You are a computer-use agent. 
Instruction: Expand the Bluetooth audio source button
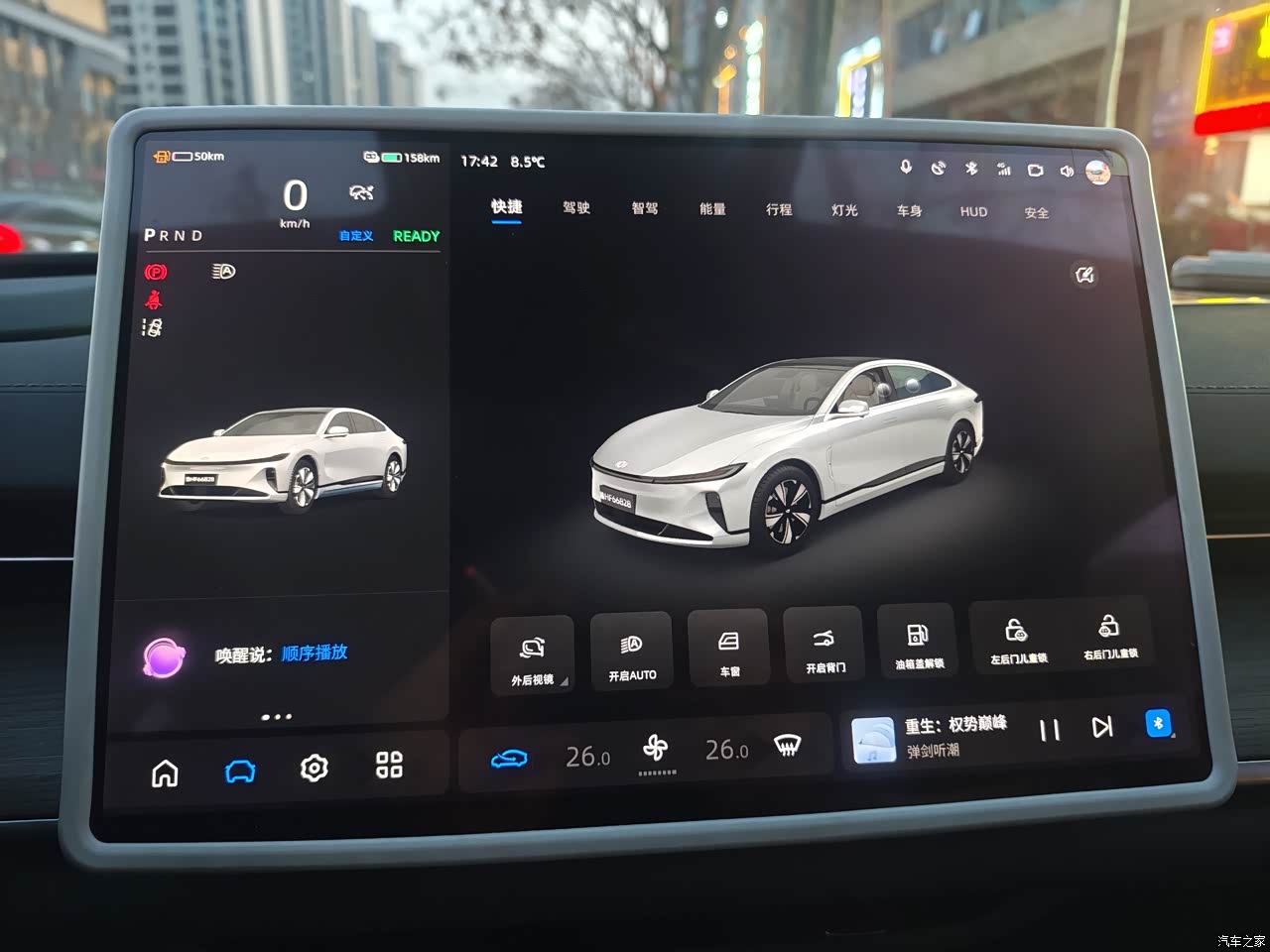point(1159,724)
